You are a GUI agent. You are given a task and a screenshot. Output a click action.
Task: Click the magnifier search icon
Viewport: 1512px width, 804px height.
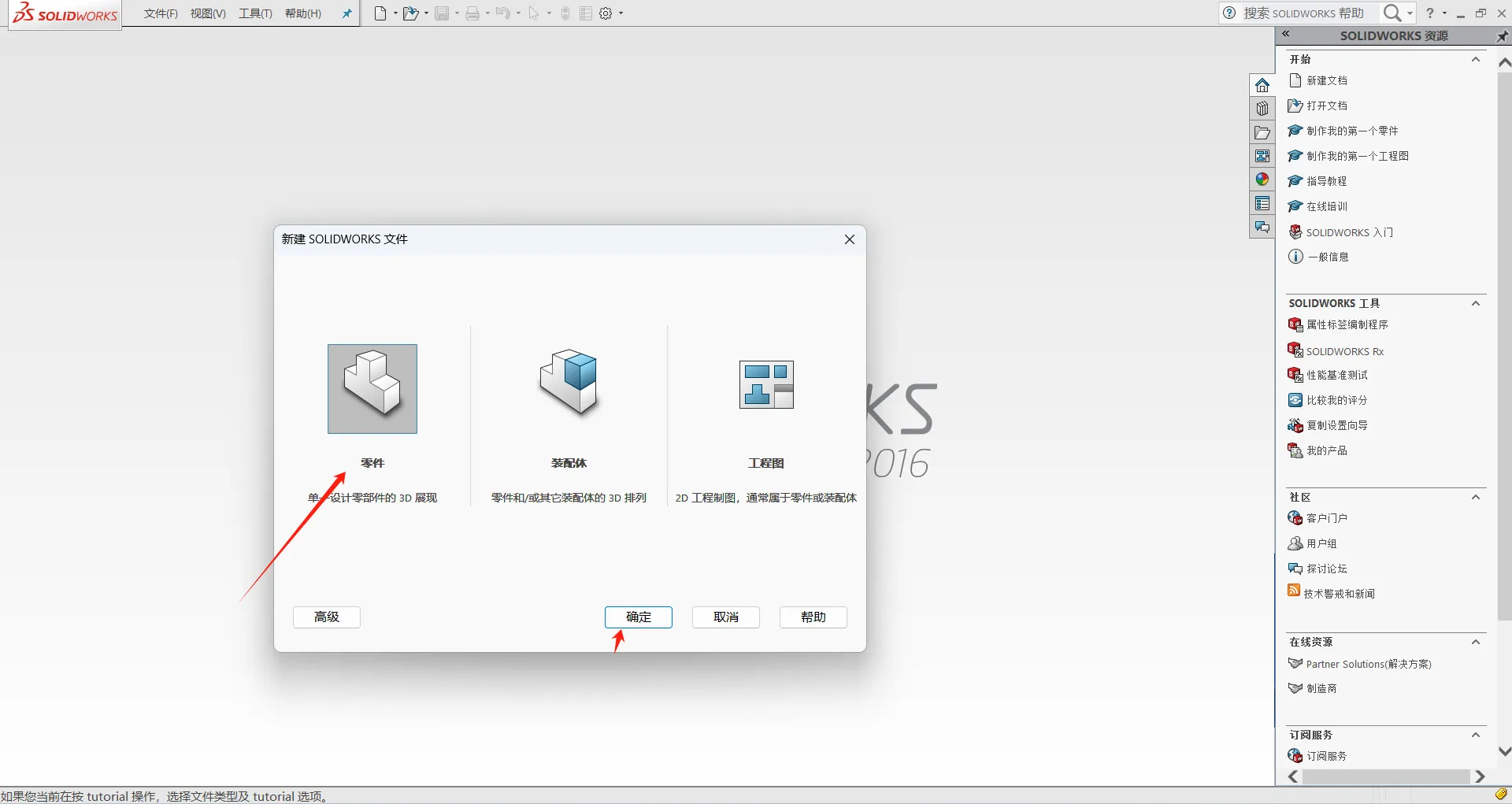[x=1392, y=13]
